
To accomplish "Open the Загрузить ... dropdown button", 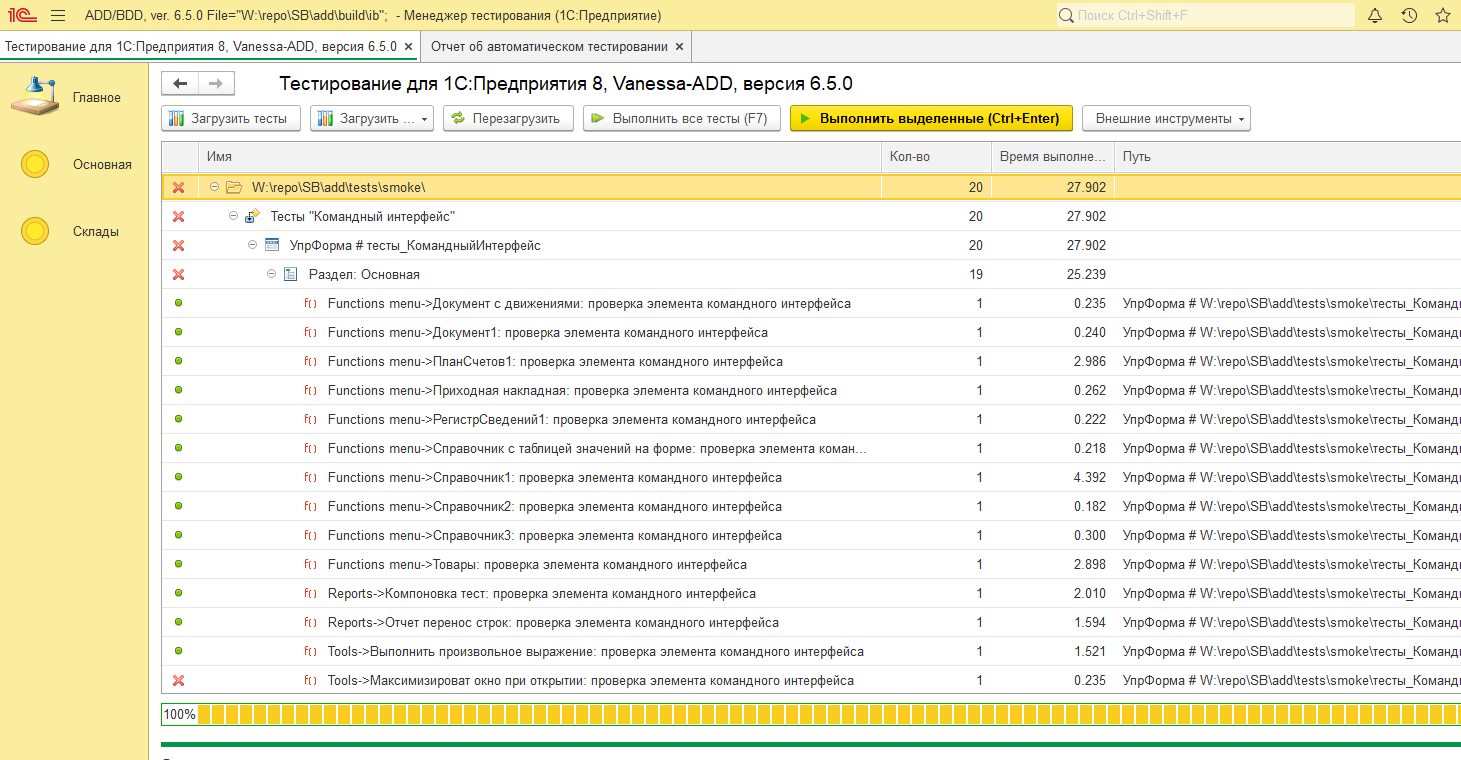I will 371,118.
